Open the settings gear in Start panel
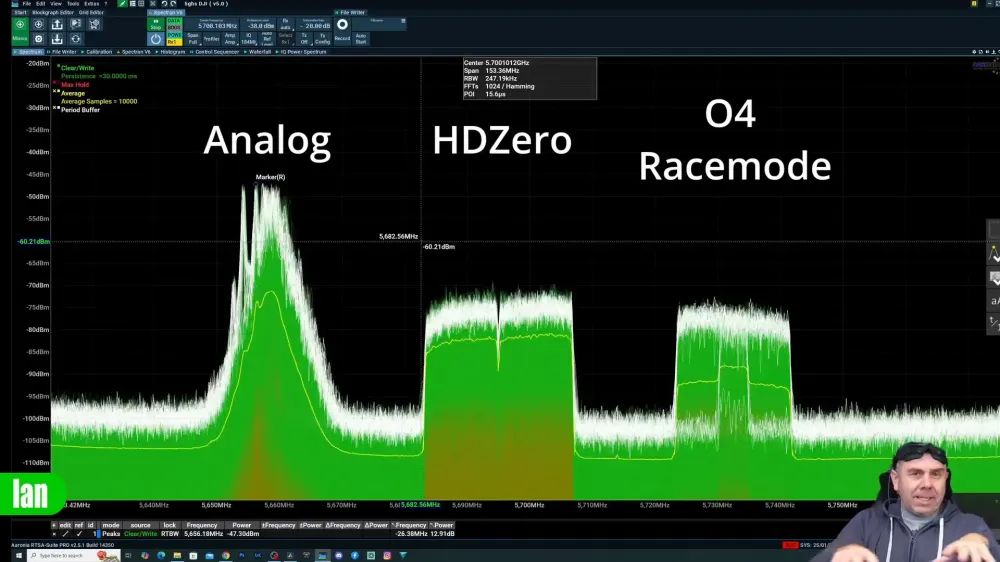Image resolution: width=1000 pixels, height=562 pixels. coord(39,39)
